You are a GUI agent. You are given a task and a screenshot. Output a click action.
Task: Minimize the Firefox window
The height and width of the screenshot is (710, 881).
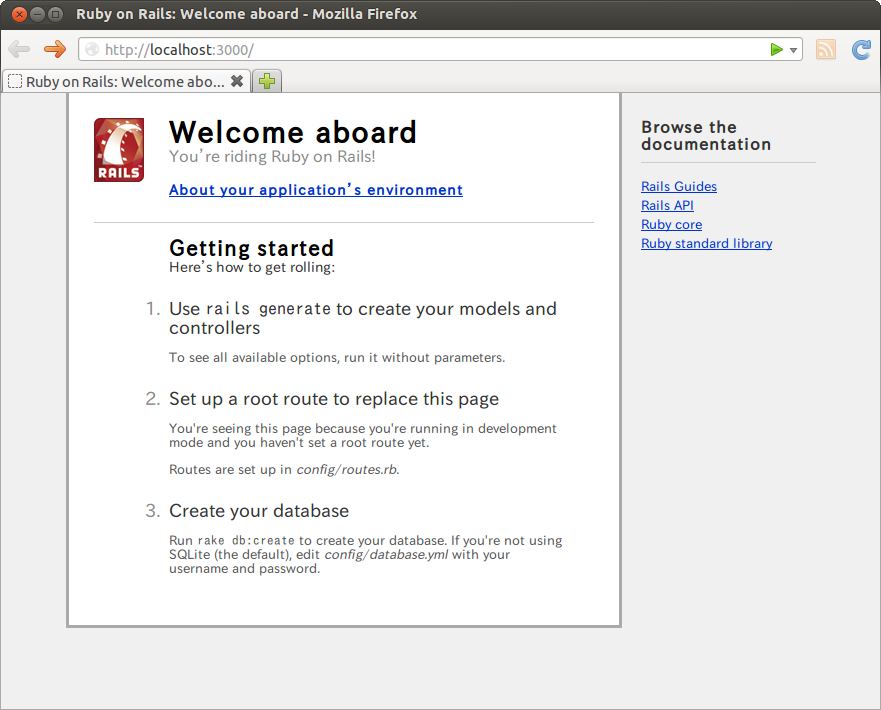tap(37, 14)
